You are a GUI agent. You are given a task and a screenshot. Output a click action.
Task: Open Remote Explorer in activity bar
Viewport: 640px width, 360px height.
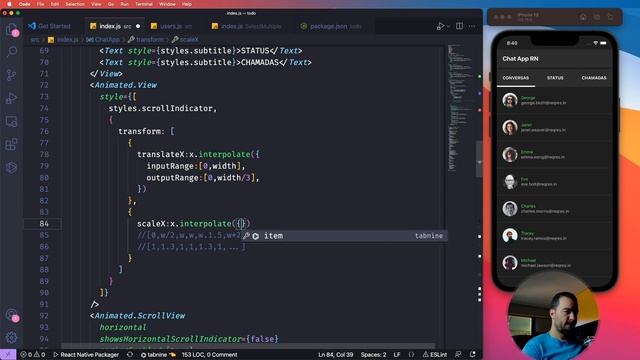pos(11,121)
